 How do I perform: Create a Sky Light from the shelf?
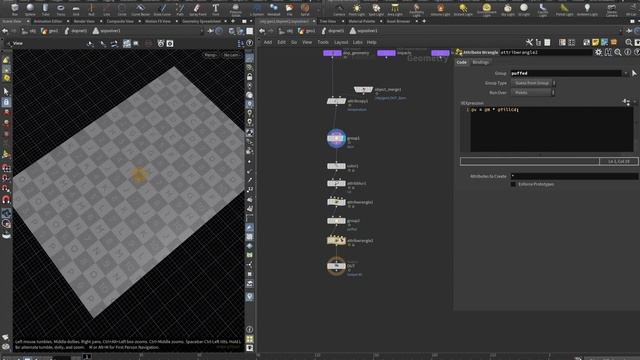pos(508,9)
